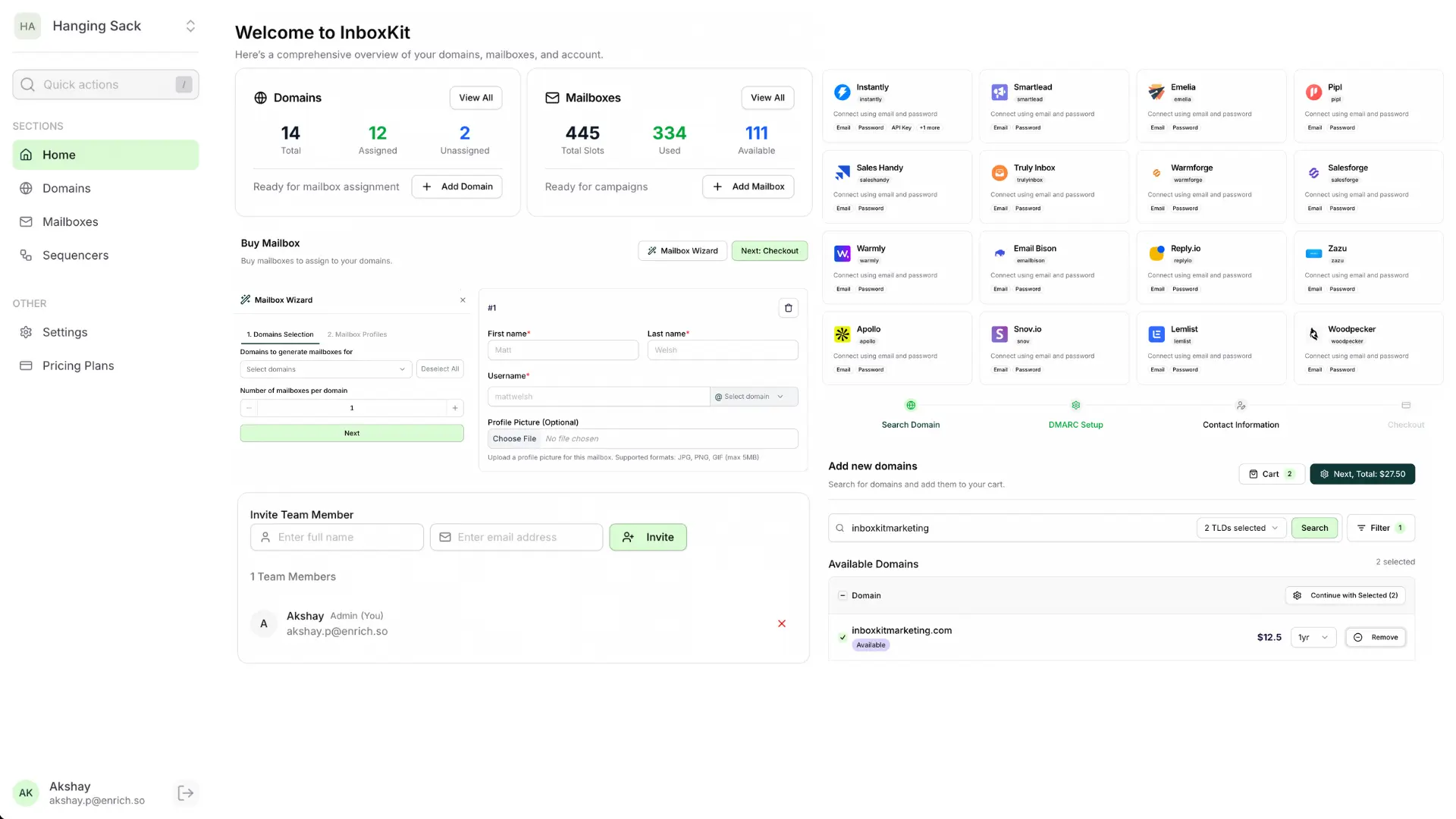Toggle the Domain header select-all checkbox
Viewport: 1456px width, 819px height.
coord(842,595)
